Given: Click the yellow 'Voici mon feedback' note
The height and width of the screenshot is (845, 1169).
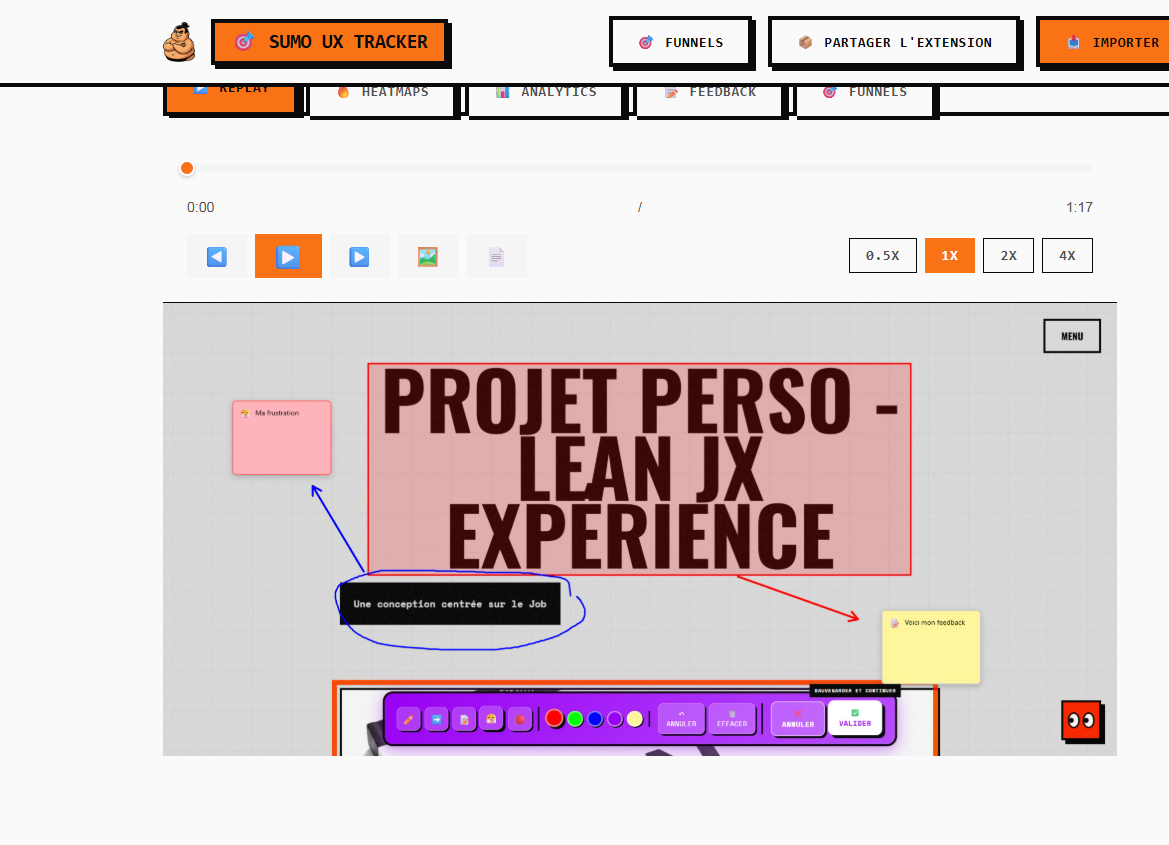Looking at the screenshot, I should tap(931, 648).
